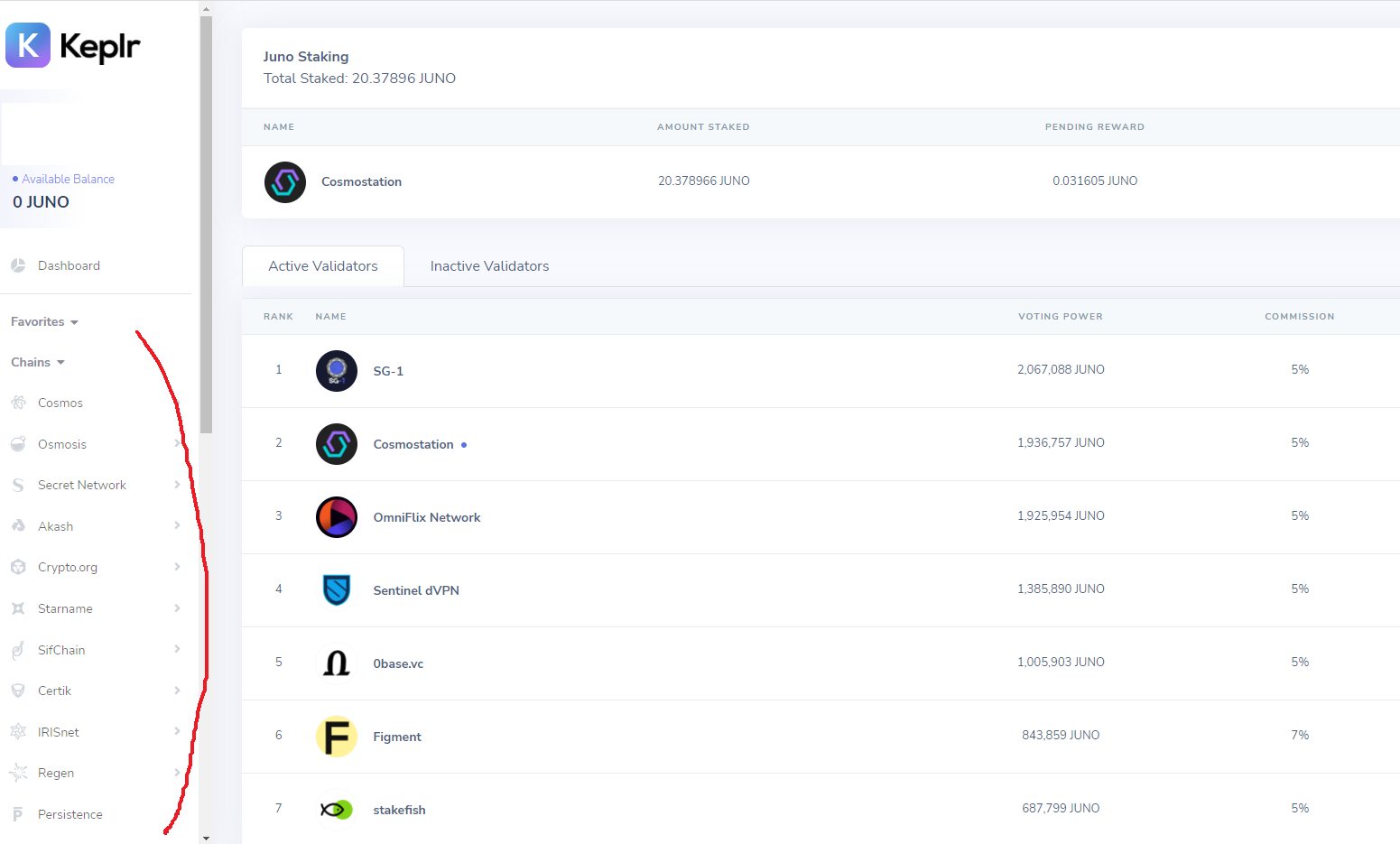This screenshot has width=1400, height=844.
Task: Click staked amount 20.378966 JUNO
Action: coord(704,181)
